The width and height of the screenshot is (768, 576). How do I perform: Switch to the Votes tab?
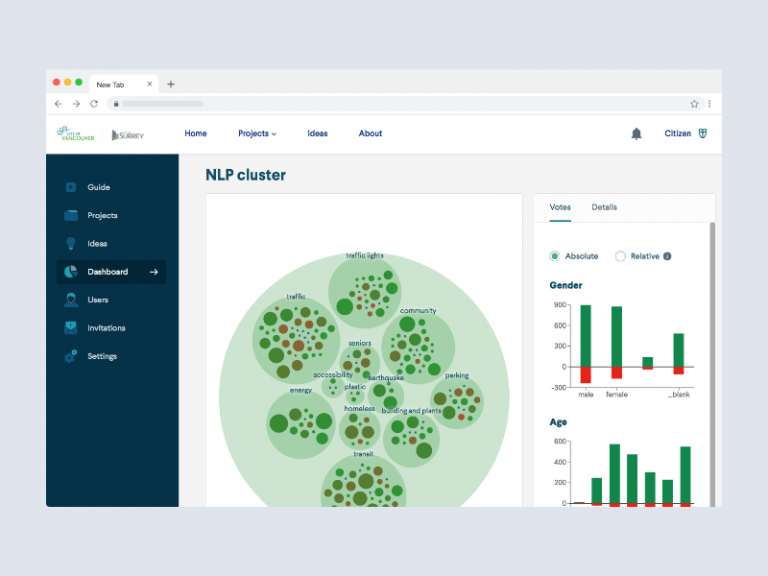point(560,207)
